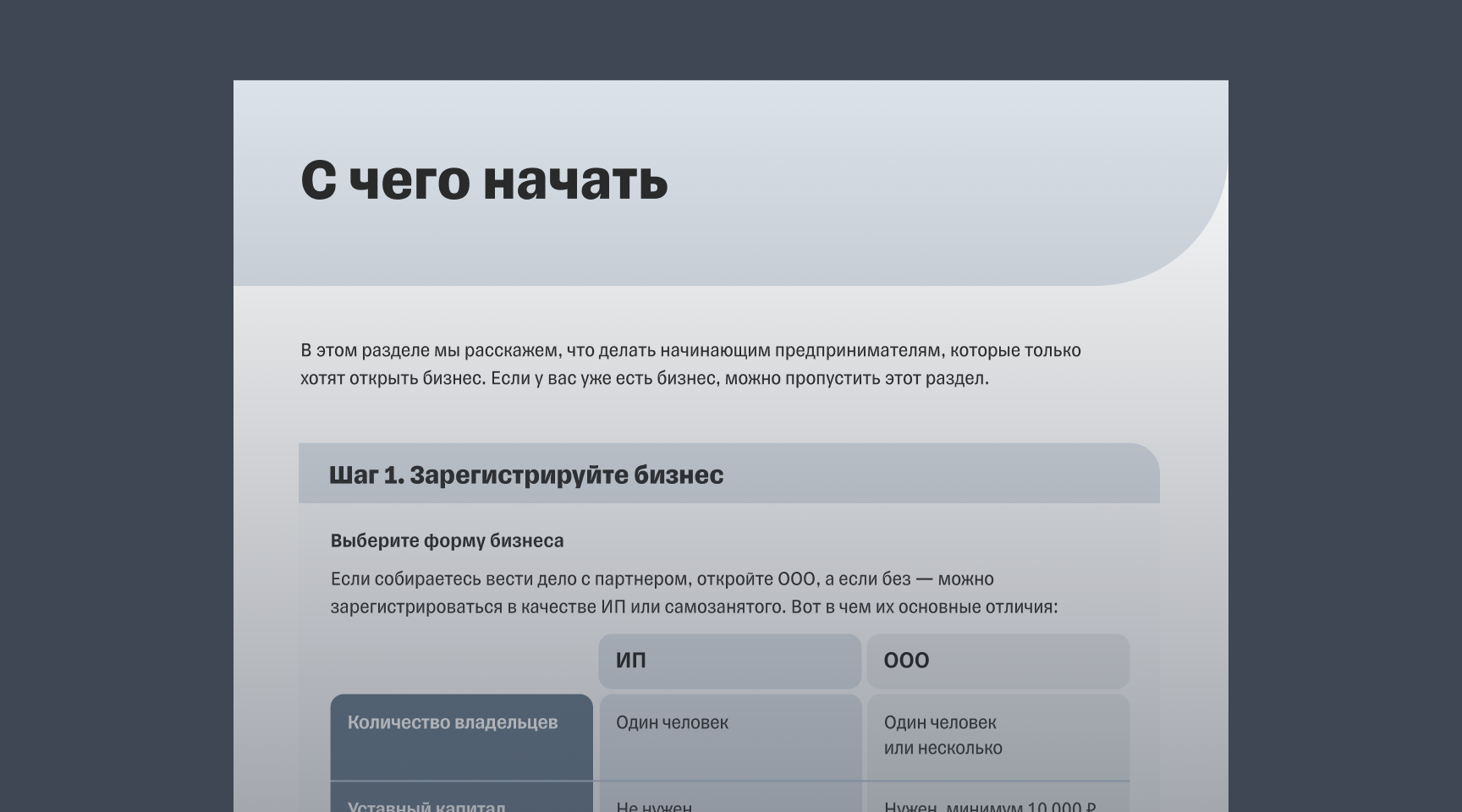Viewport: 1462px width, 812px height.
Task: Click the 'Уставный капитал' row label
Action: click(x=461, y=797)
